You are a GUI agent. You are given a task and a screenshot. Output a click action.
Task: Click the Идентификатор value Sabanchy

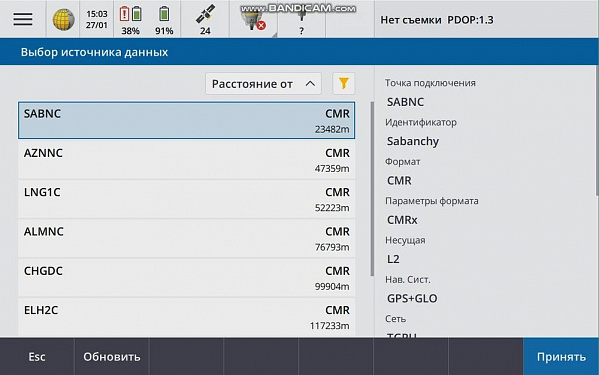(413, 141)
